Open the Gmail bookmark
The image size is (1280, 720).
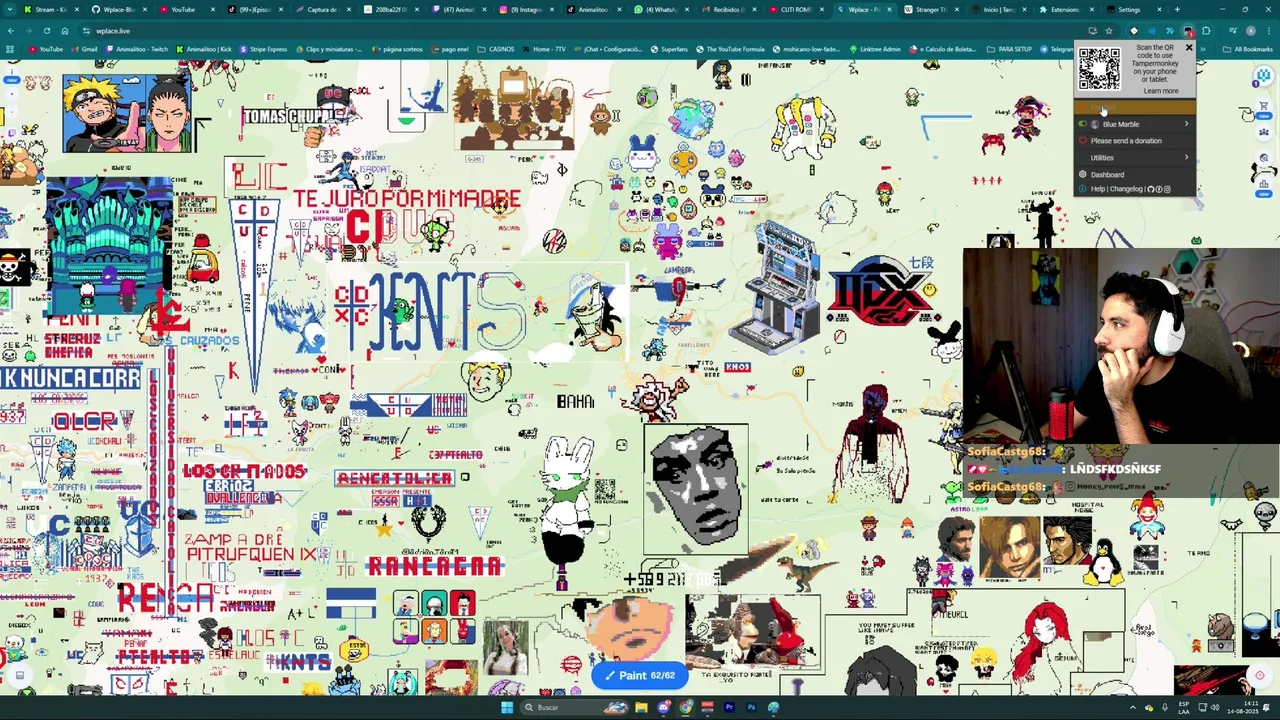click(84, 49)
